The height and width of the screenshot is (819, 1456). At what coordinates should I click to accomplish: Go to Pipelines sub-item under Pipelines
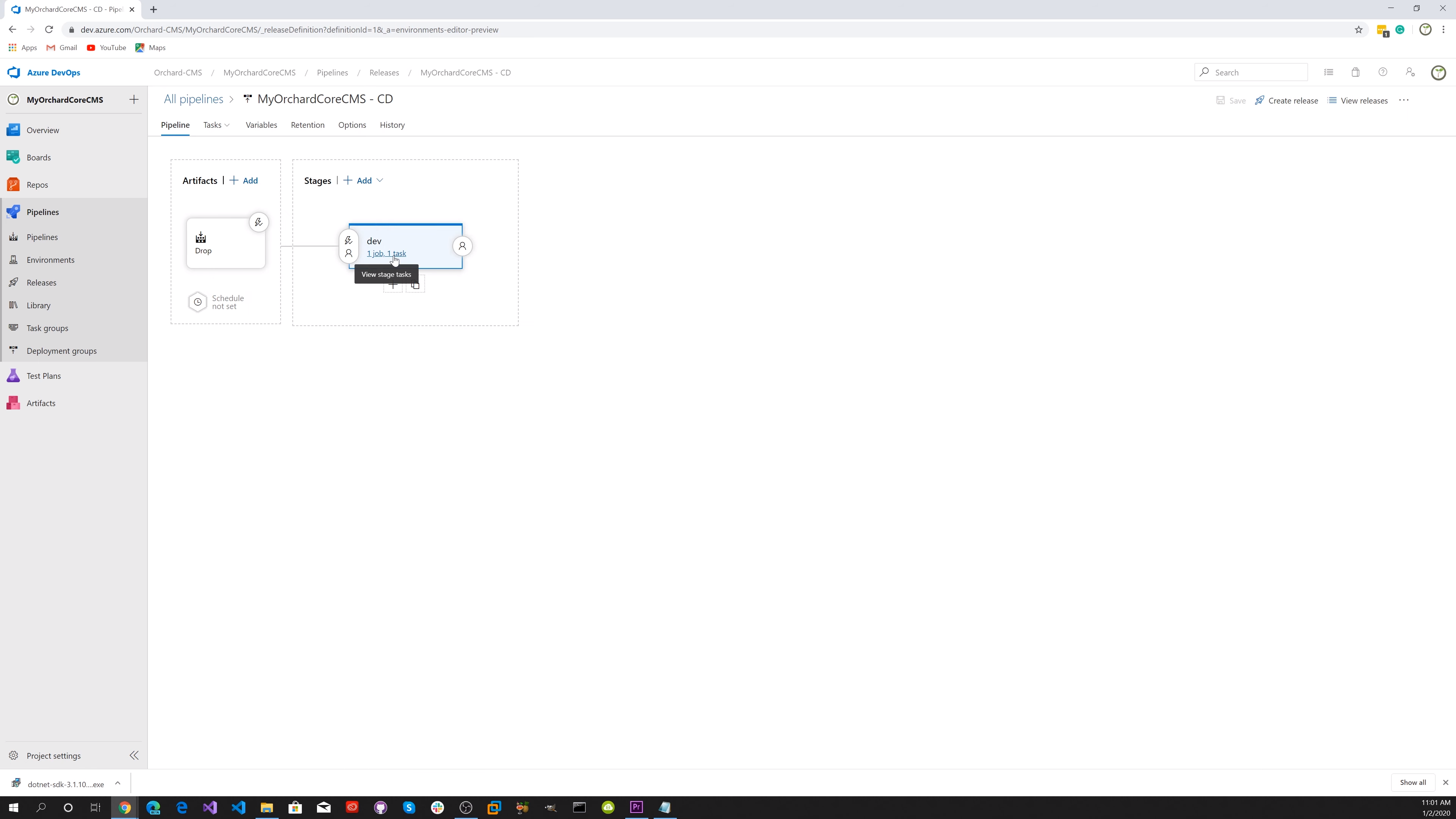42,237
